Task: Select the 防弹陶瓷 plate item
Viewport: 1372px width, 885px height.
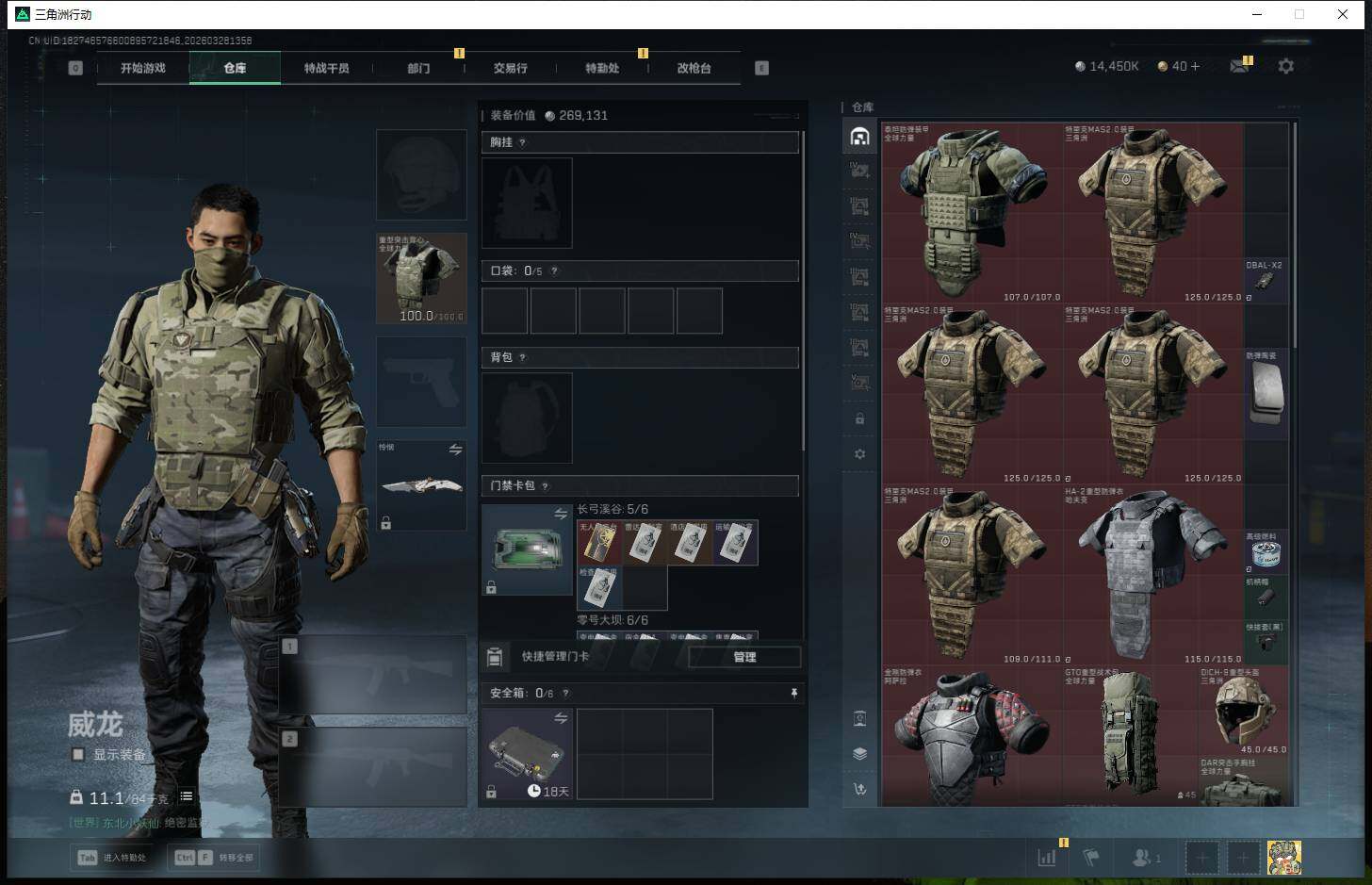Action: coord(1266,394)
